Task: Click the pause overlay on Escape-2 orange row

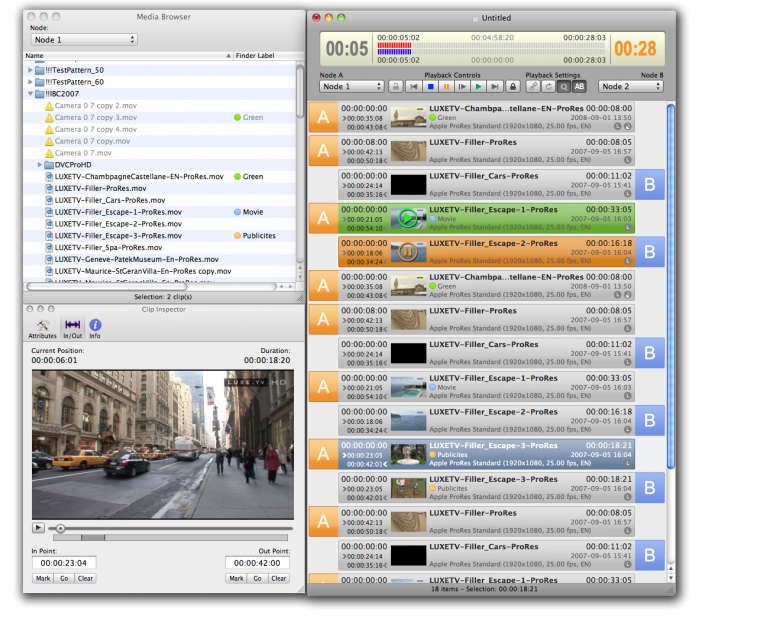Action: point(407,252)
